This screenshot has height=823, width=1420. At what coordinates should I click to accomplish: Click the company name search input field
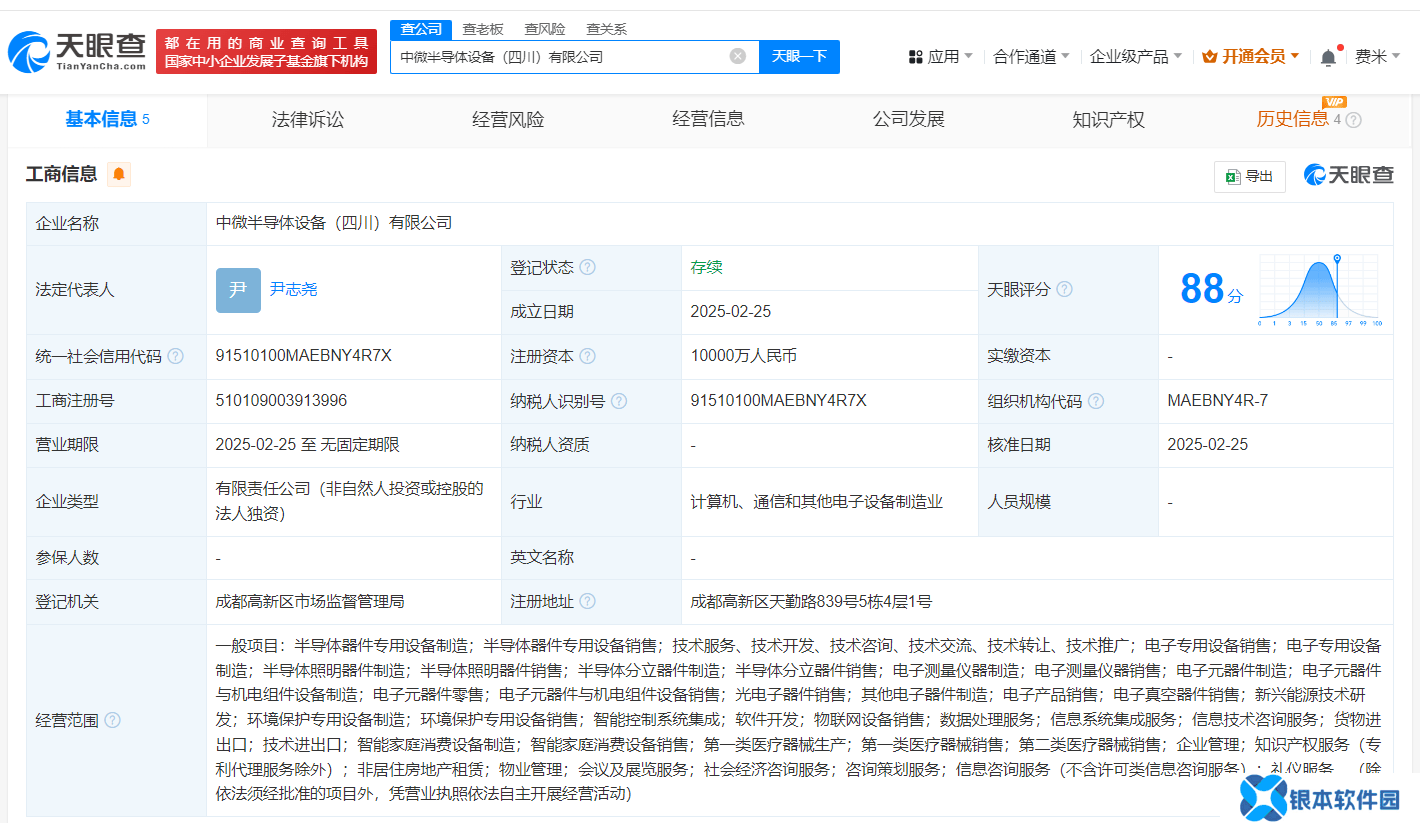(x=560, y=57)
